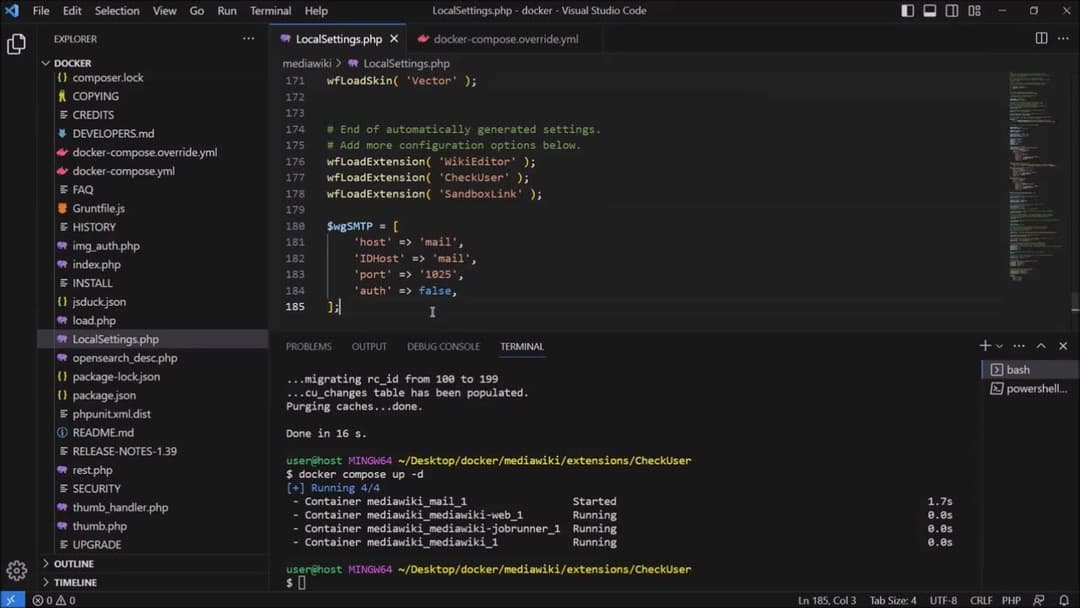Kill the terminal with the trash/close icon
1080x608 pixels.
1063,345
